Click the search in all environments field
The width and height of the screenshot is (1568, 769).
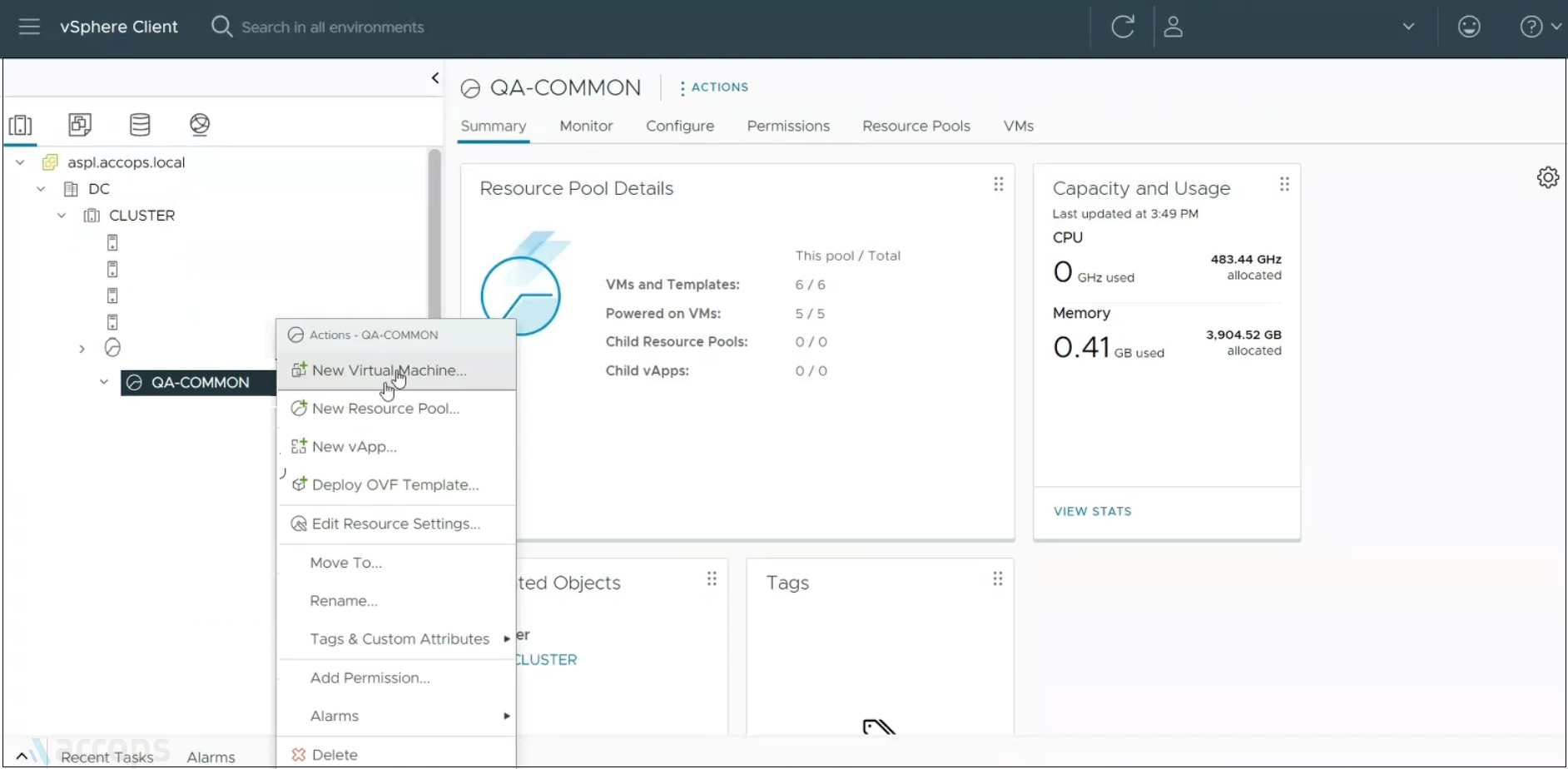coord(333,27)
